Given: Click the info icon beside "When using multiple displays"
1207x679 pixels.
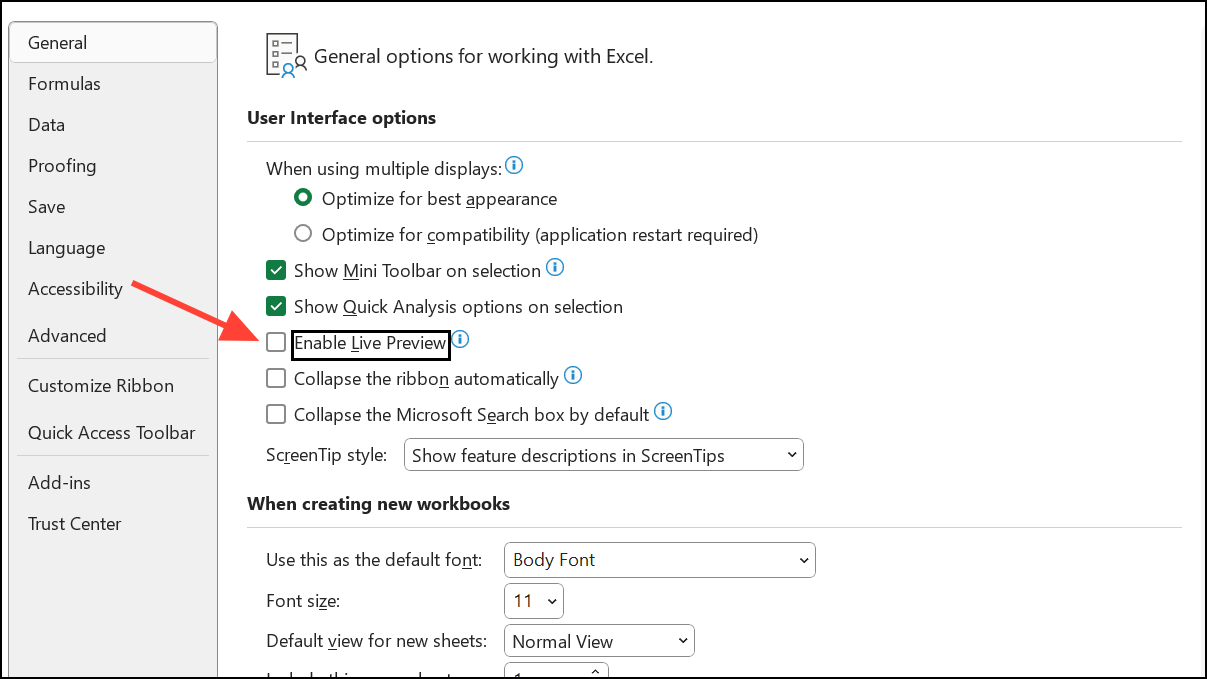Looking at the screenshot, I should 514,165.
